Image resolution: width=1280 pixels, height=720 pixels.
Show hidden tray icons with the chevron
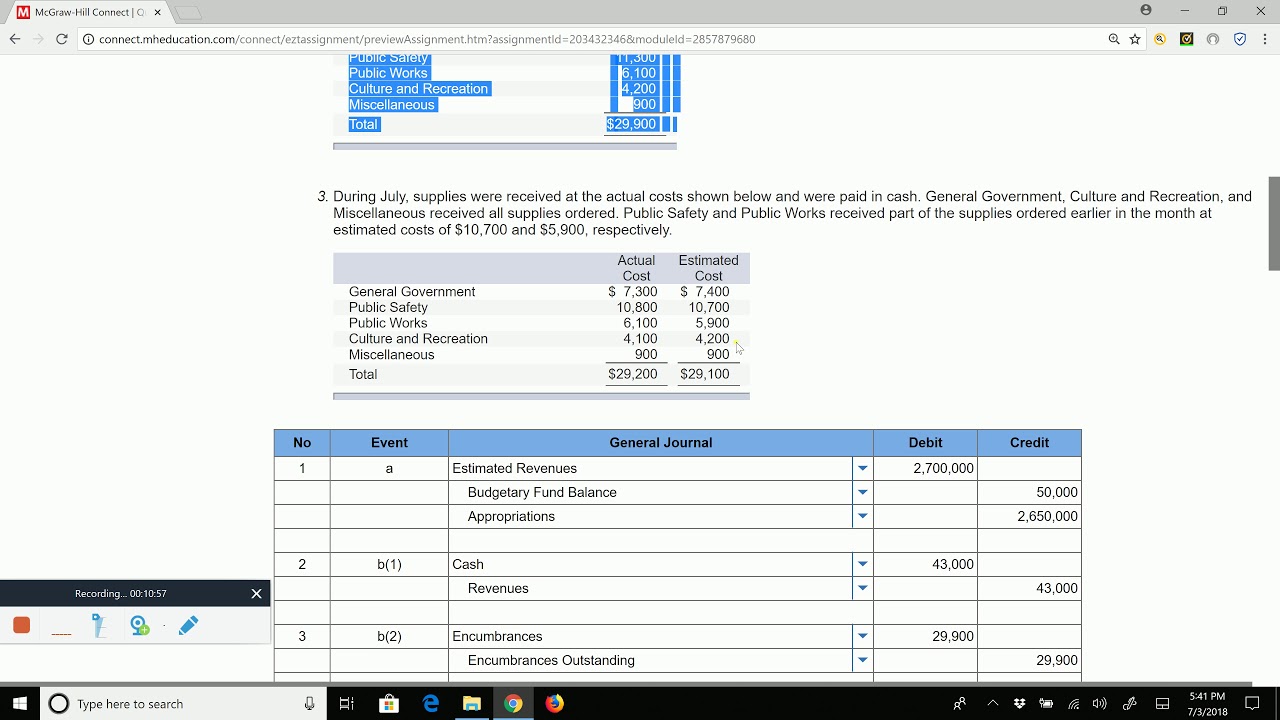click(992, 704)
